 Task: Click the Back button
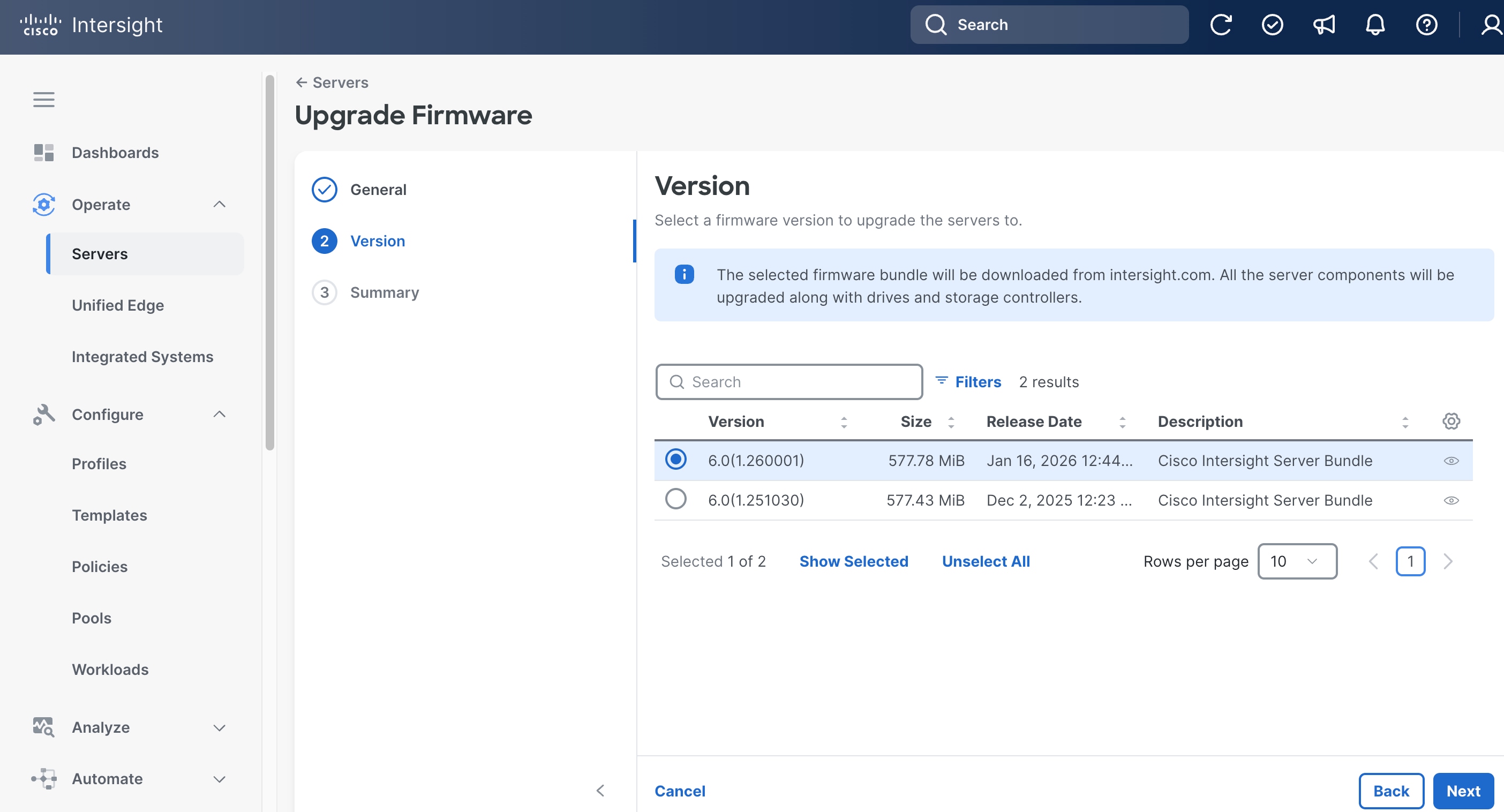point(1391,791)
